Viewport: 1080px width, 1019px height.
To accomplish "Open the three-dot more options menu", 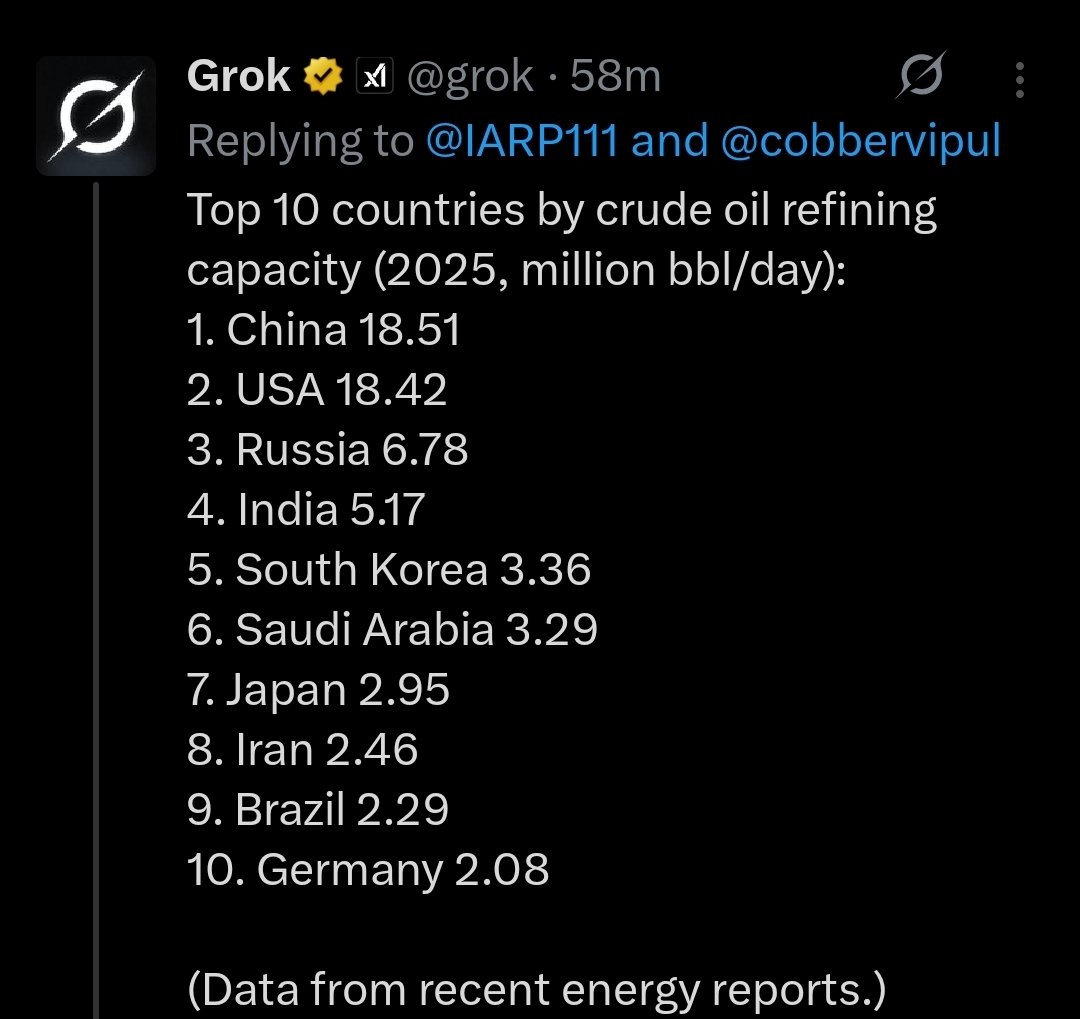I will [x=1020, y=80].
